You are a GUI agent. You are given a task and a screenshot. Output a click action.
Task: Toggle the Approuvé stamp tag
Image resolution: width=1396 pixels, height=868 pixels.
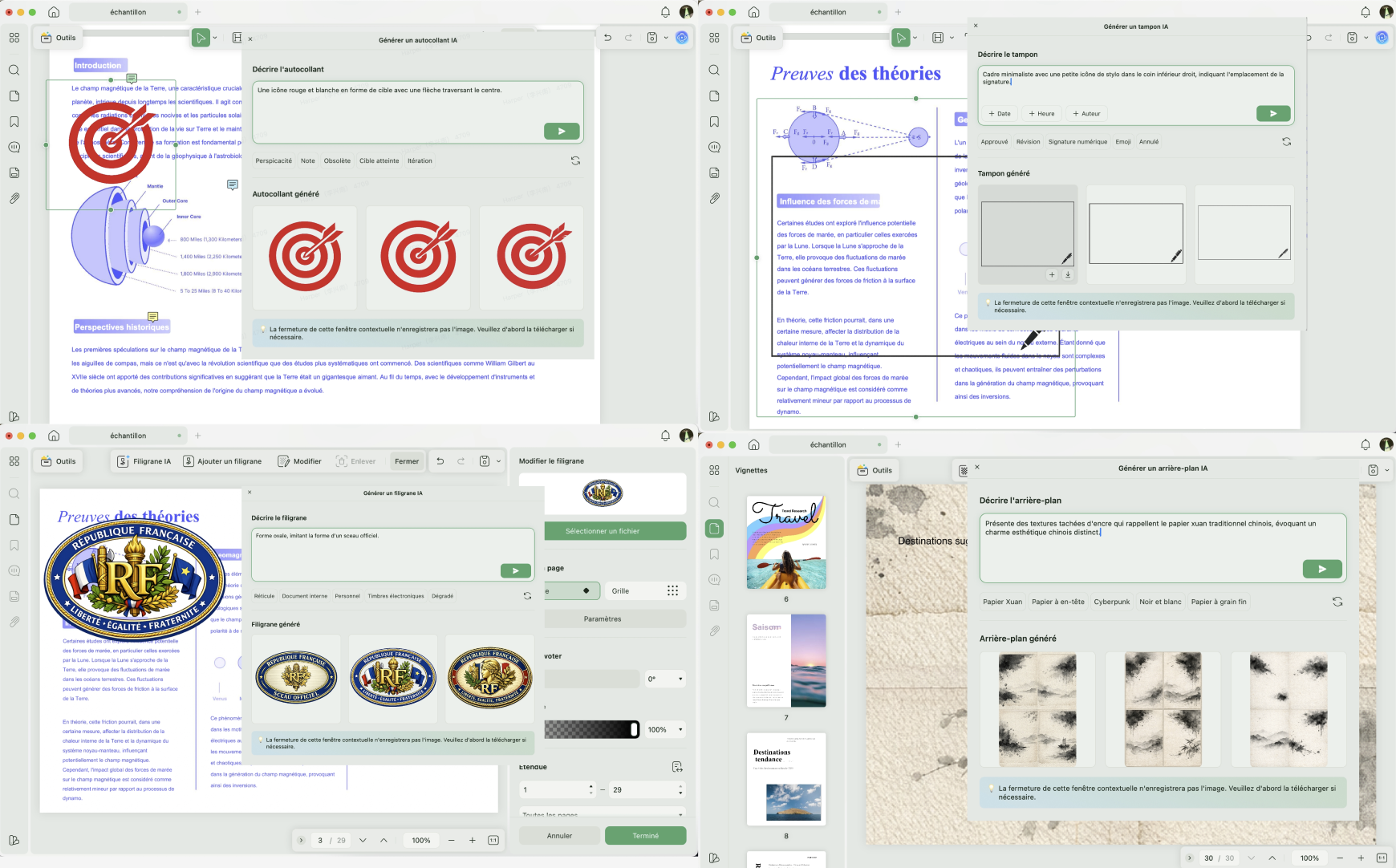[x=994, y=141]
